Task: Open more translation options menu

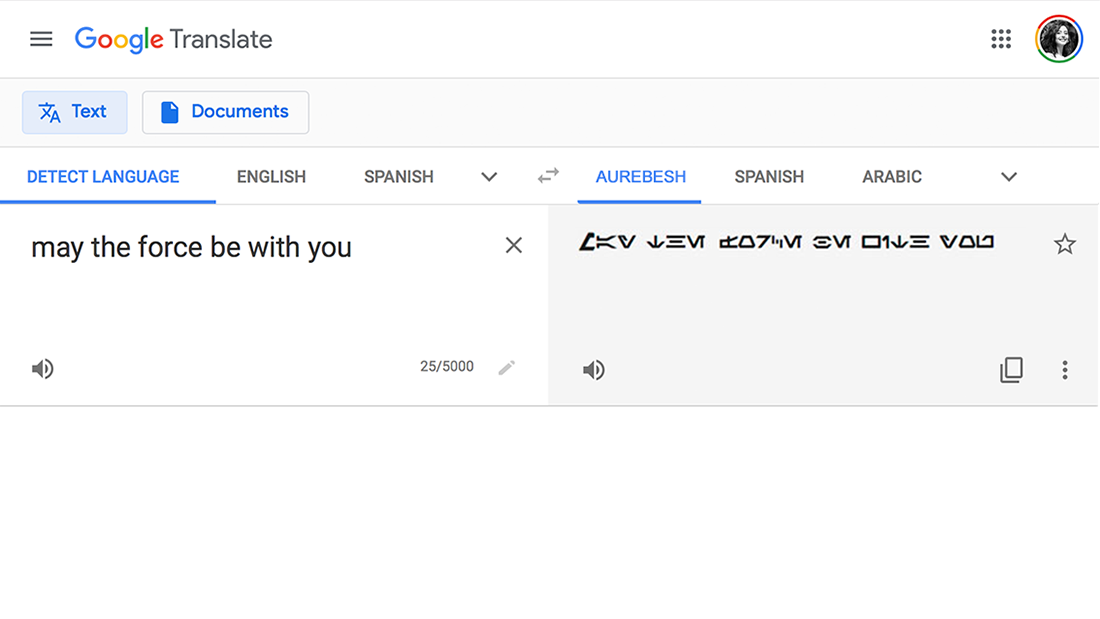Action: [1065, 370]
